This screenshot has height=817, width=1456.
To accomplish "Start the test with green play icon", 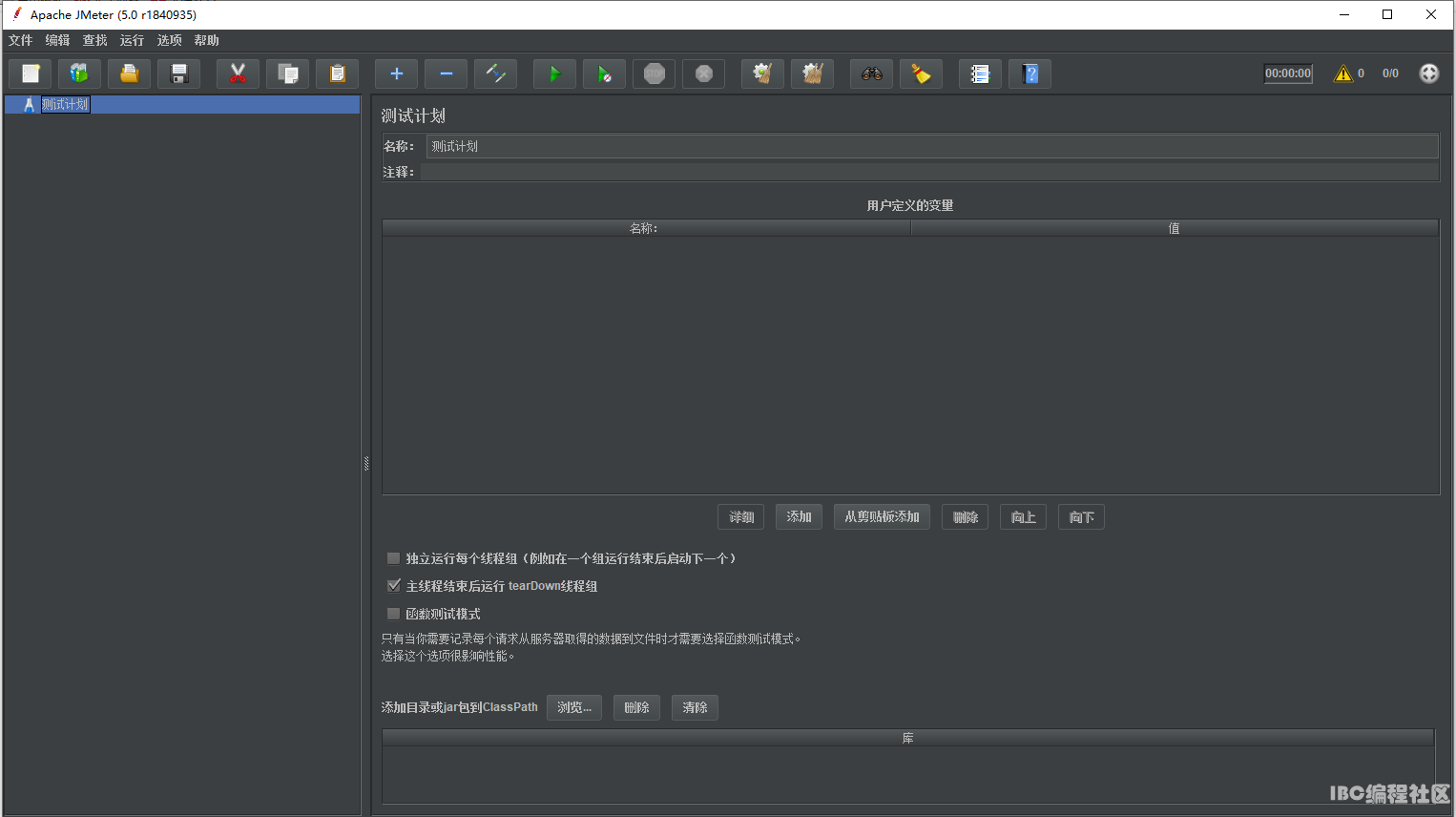I will point(555,73).
